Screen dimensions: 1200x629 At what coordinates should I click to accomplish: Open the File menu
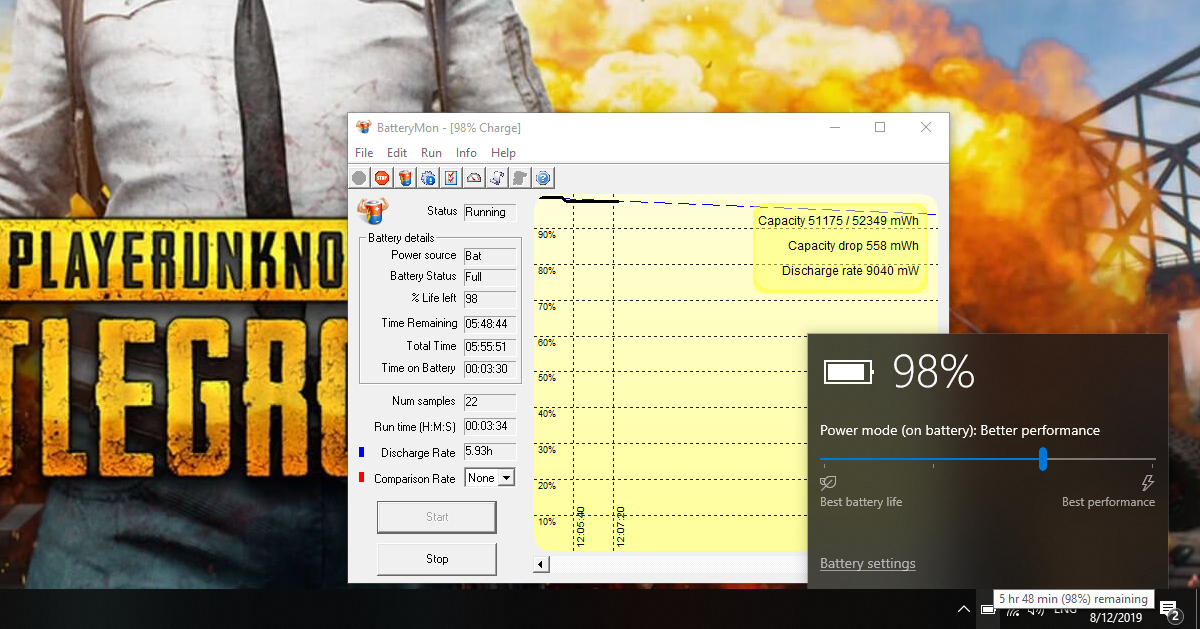point(364,153)
